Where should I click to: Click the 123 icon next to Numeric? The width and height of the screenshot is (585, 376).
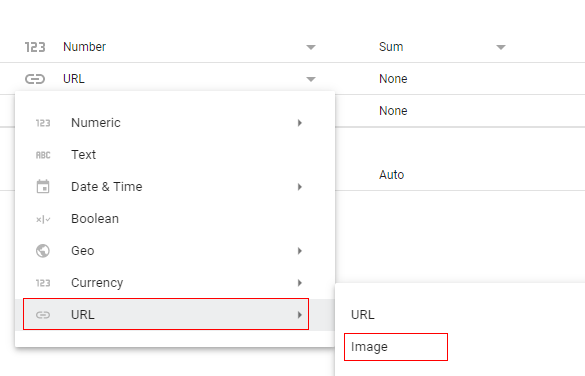[x=43, y=123]
